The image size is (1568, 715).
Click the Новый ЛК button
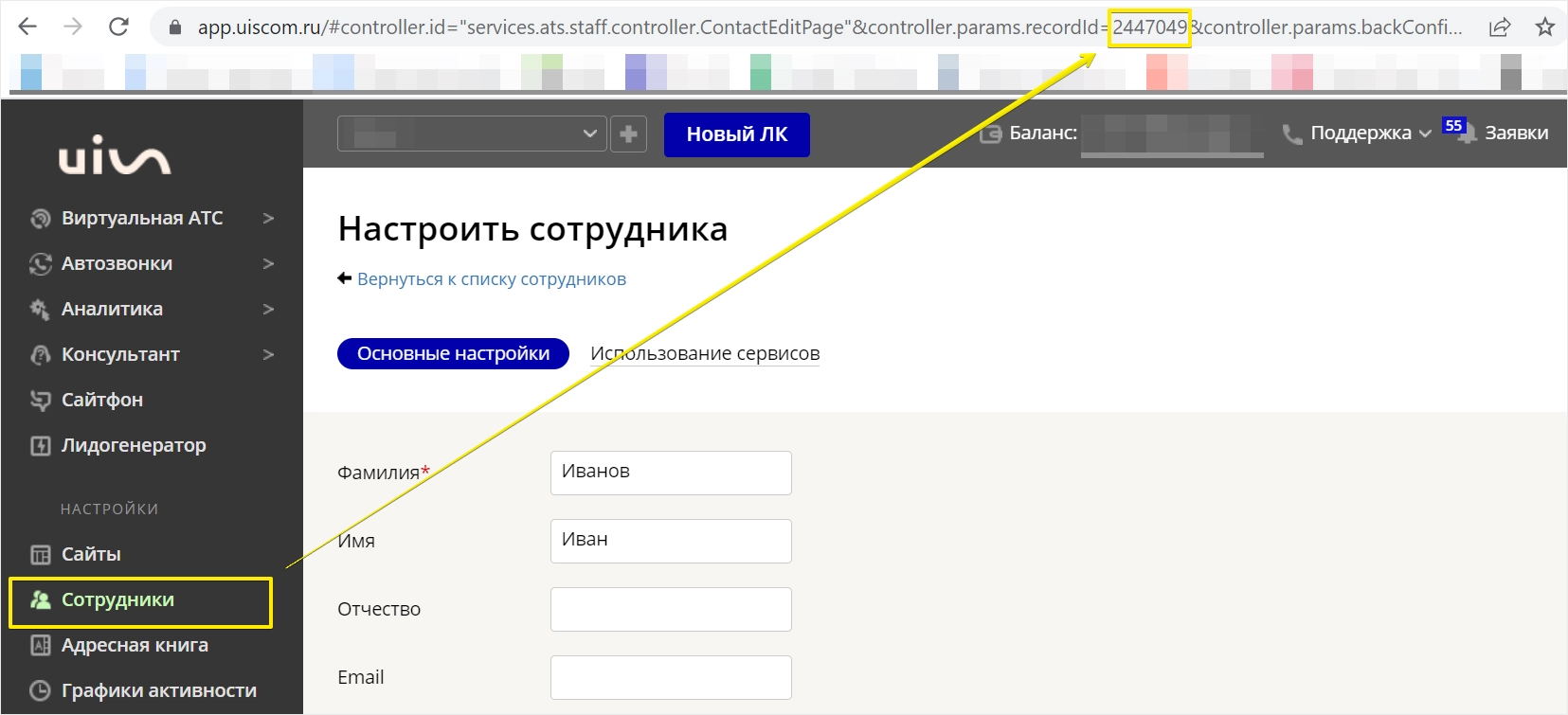click(737, 134)
